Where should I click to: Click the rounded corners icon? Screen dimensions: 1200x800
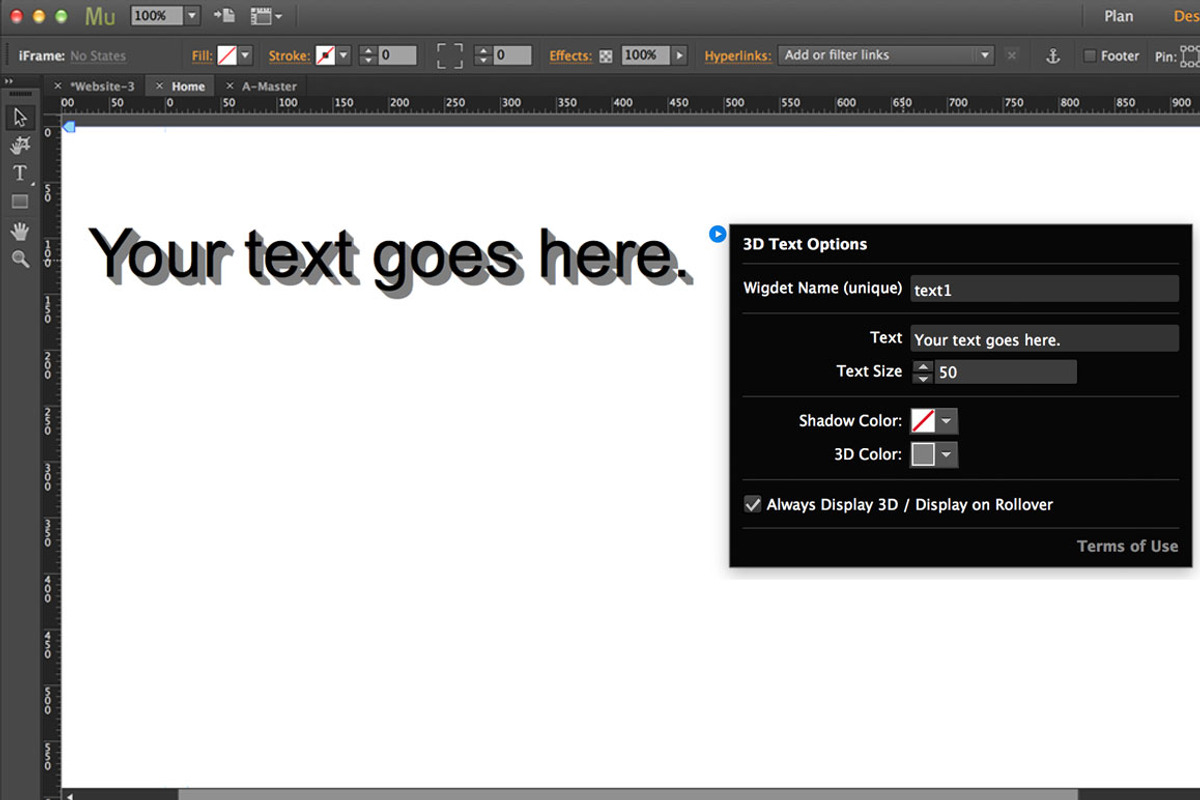pos(450,56)
